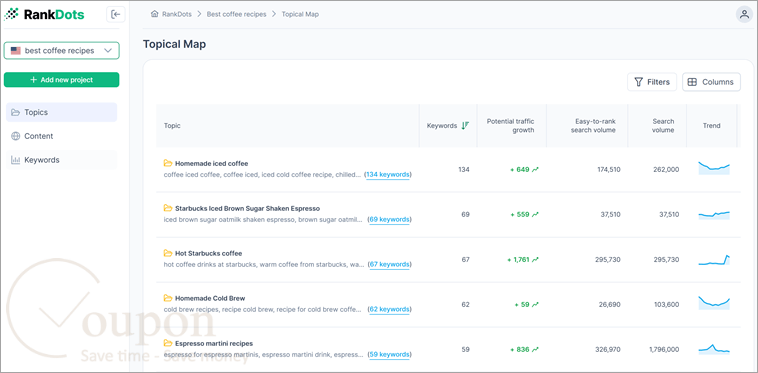Viewport: 758px width, 373px height.
Task: Click the folder icon for Espresso martini recipes
Action: click(x=168, y=343)
